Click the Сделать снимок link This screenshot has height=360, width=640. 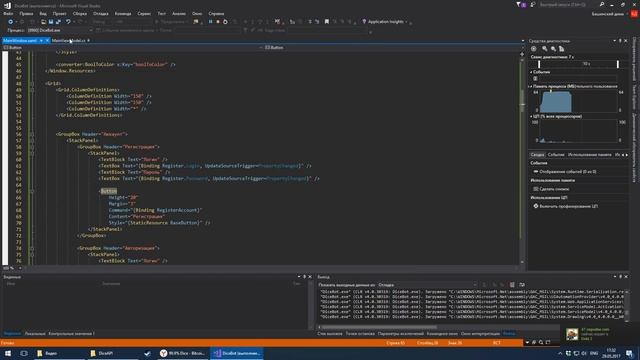[x=554, y=189]
